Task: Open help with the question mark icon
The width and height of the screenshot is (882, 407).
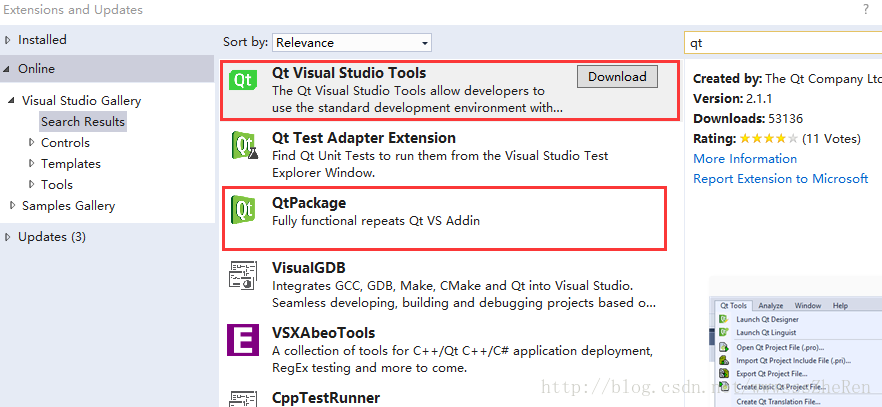Action: click(x=866, y=10)
